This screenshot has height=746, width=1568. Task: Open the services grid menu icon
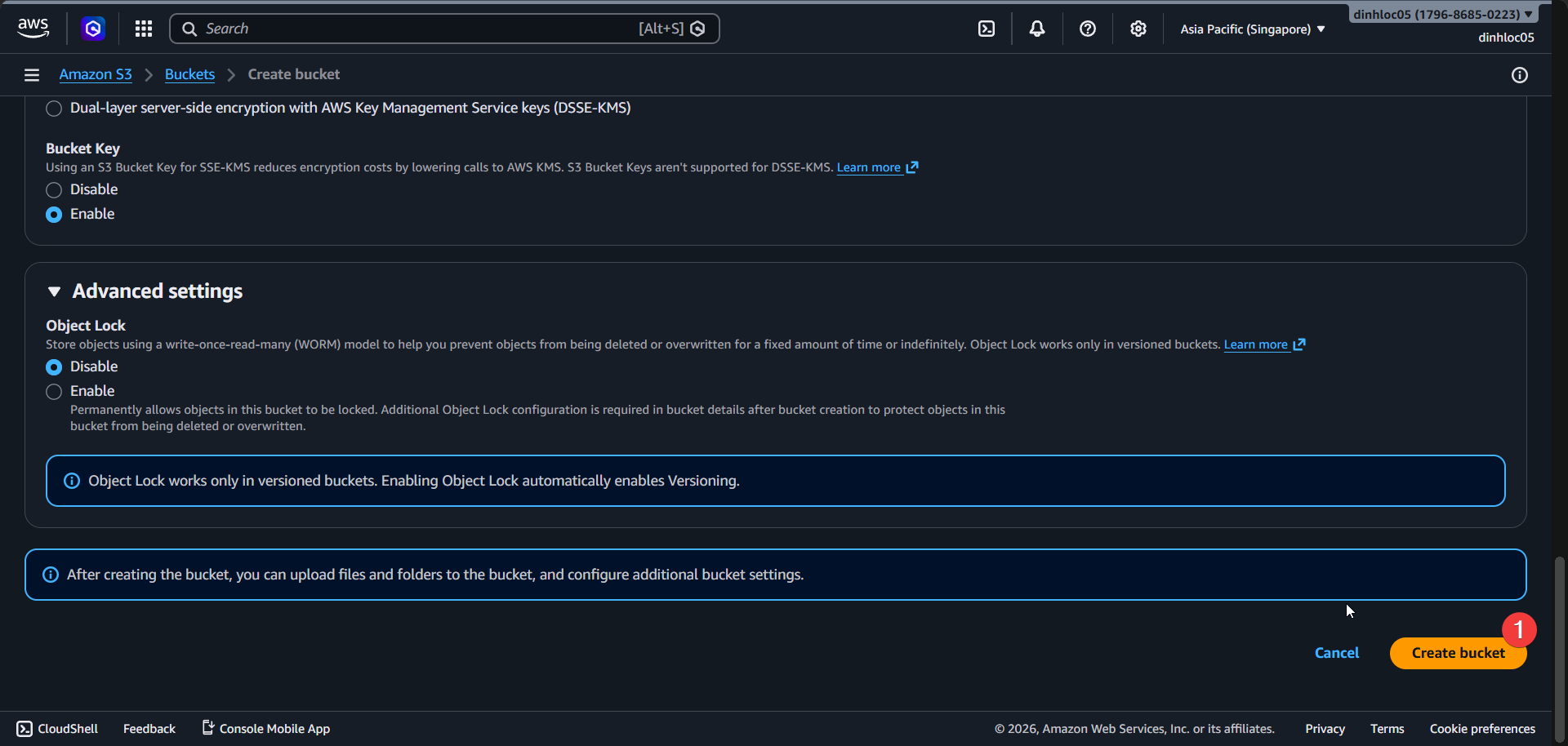pyautogui.click(x=144, y=29)
